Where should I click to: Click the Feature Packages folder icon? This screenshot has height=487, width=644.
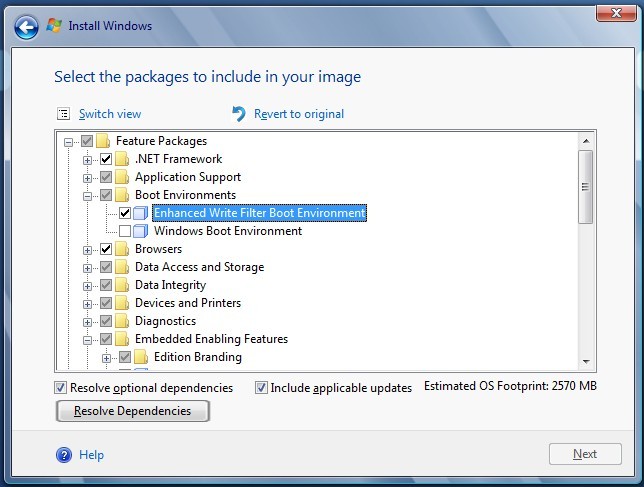103,141
